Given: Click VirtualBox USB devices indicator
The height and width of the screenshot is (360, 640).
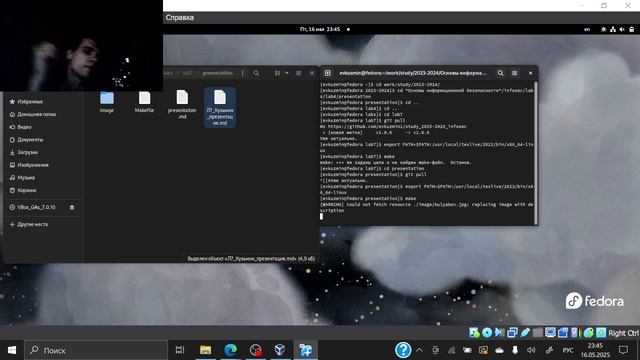Looking at the screenshot, I should coord(525,333).
